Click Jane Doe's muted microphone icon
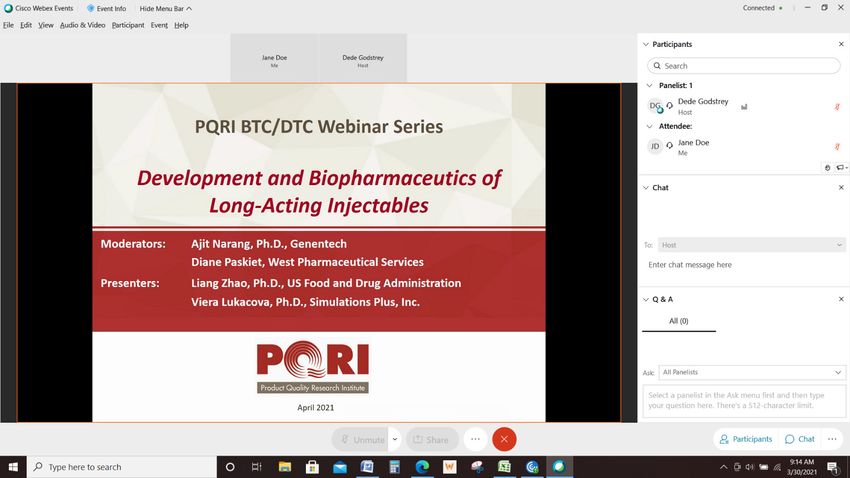Image resolution: width=850 pixels, height=478 pixels. tap(837, 146)
